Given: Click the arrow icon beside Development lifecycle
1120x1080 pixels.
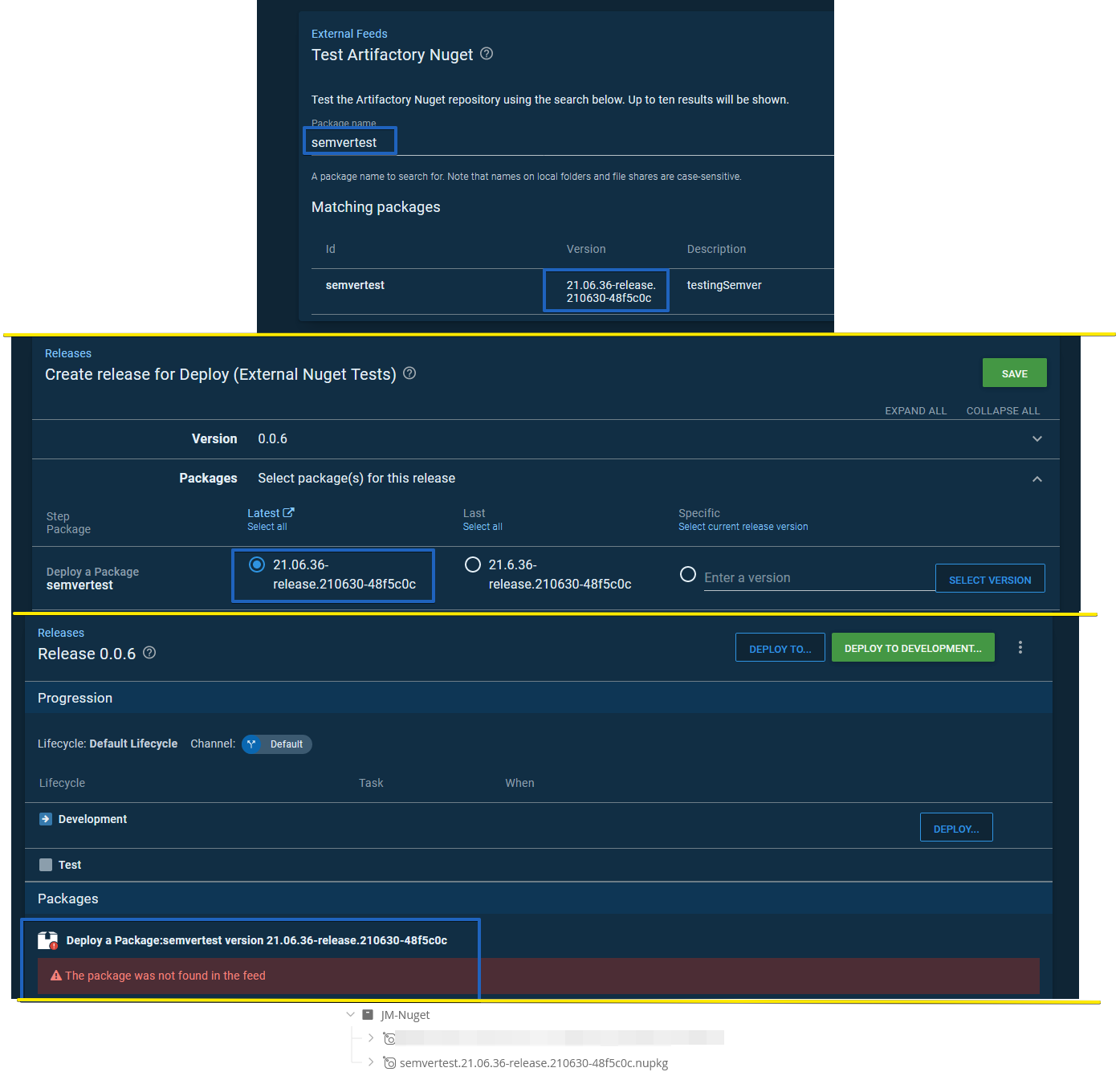Looking at the screenshot, I should (46, 818).
